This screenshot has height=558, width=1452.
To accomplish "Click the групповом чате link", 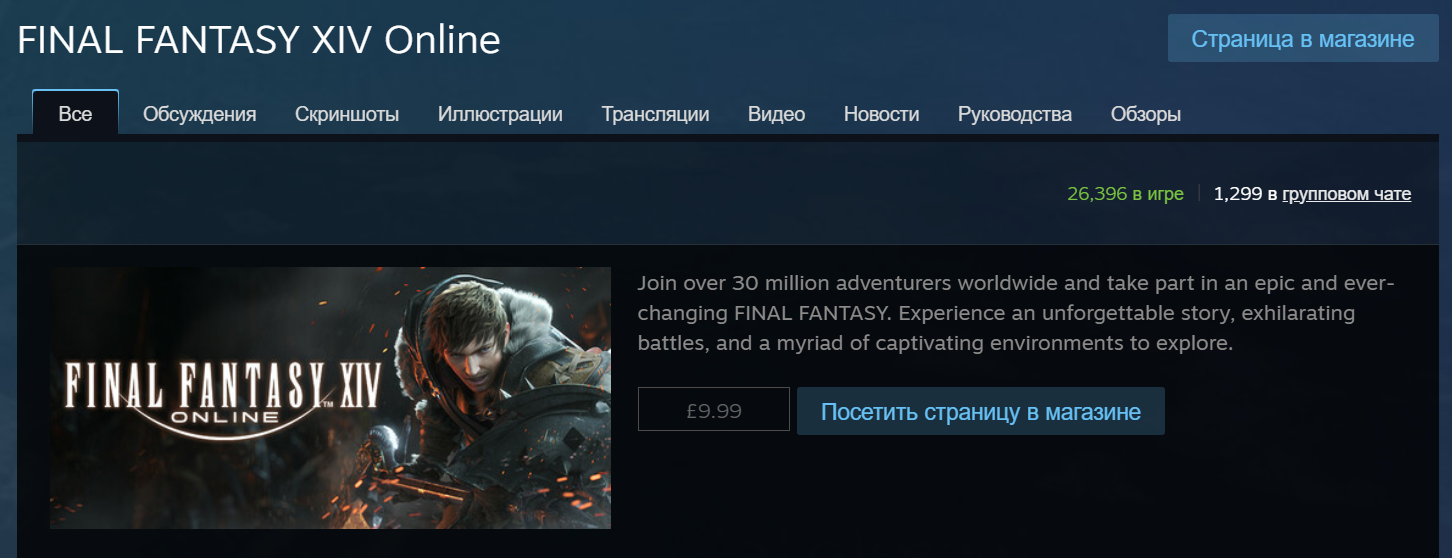I will (x=1346, y=194).
